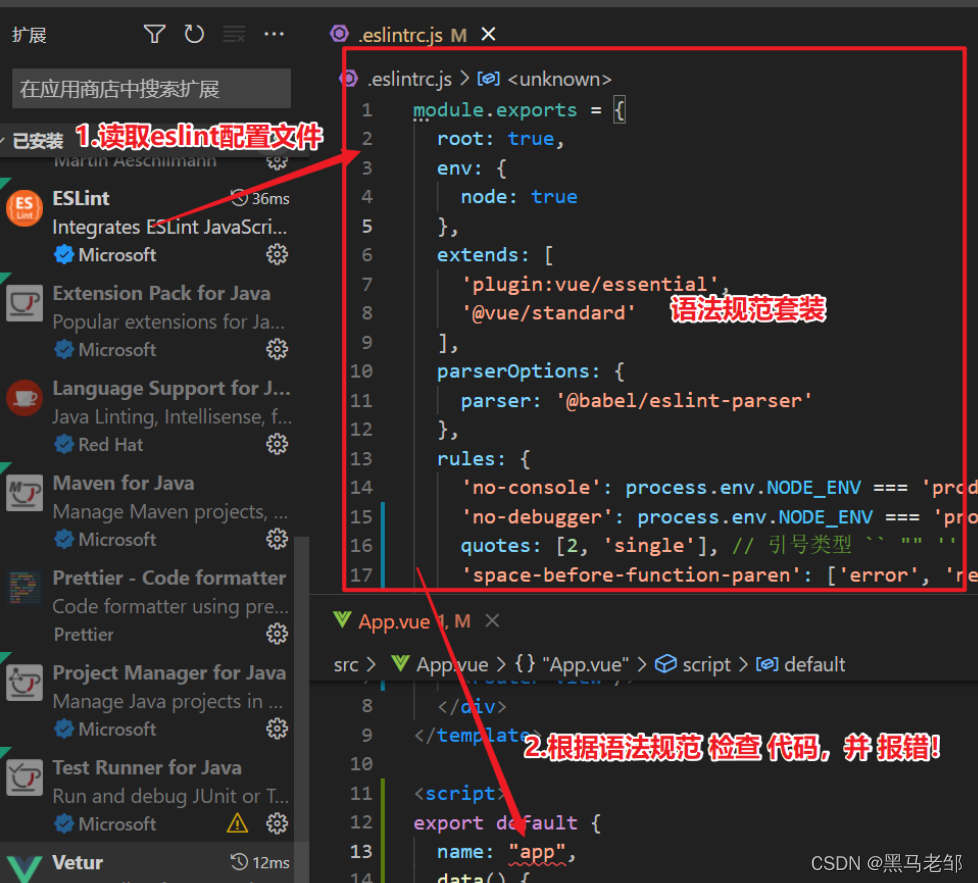Open Prettier extension manage gear
Image resolution: width=978 pixels, height=883 pixels.
277,634
